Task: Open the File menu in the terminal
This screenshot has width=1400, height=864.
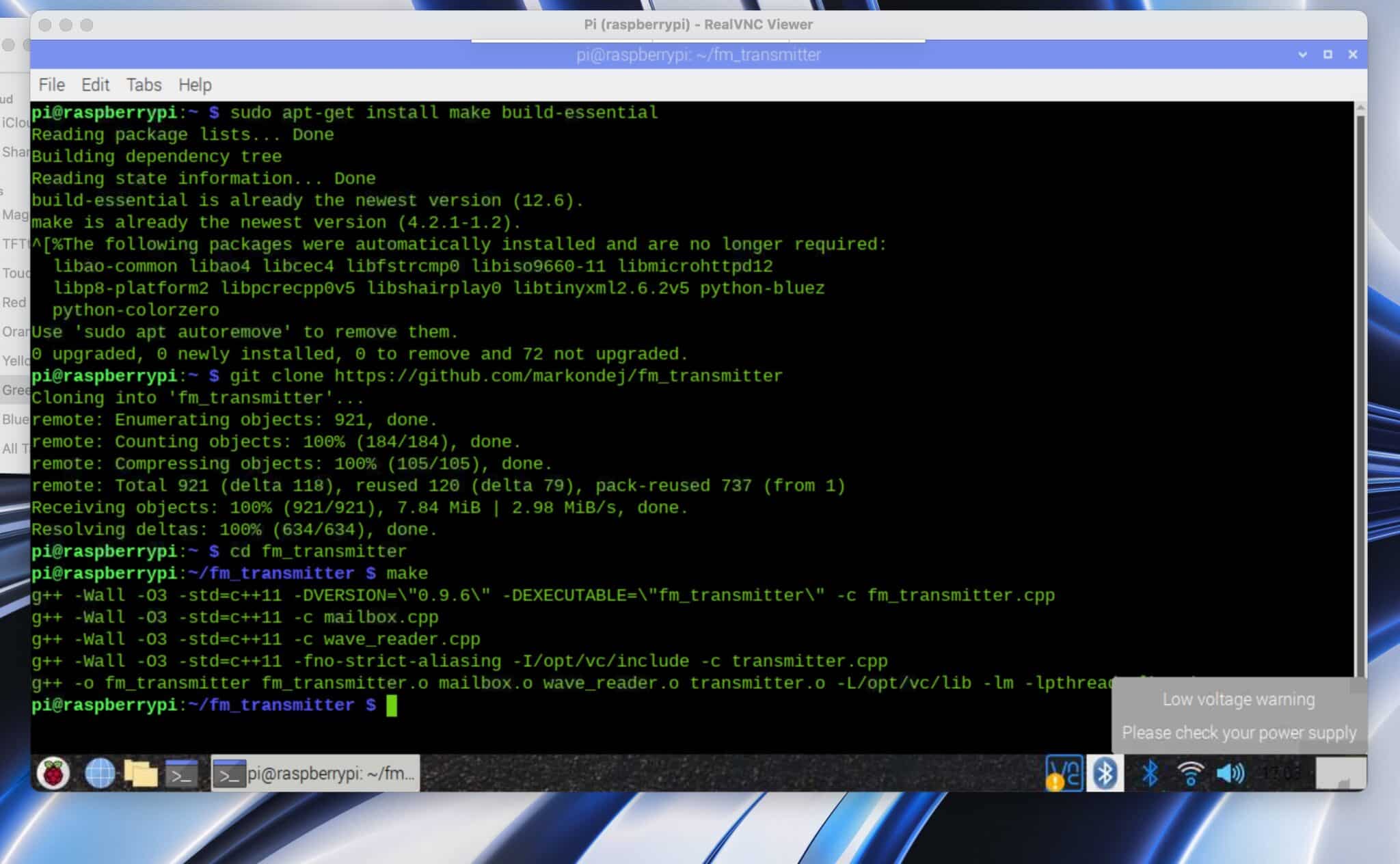Action: tap(51, 85)
